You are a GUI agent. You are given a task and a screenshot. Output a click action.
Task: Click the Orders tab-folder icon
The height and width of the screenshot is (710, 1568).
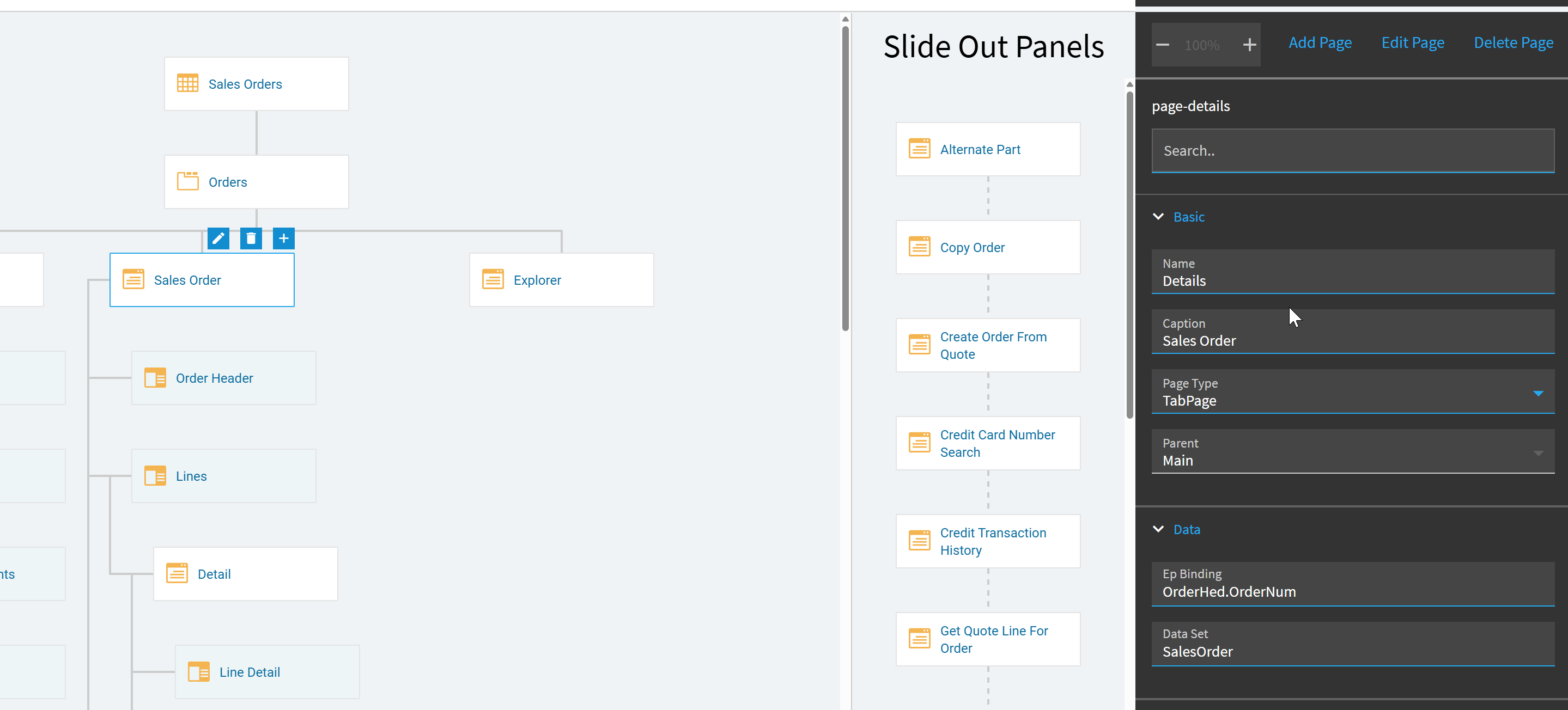[x=187, y=181]
